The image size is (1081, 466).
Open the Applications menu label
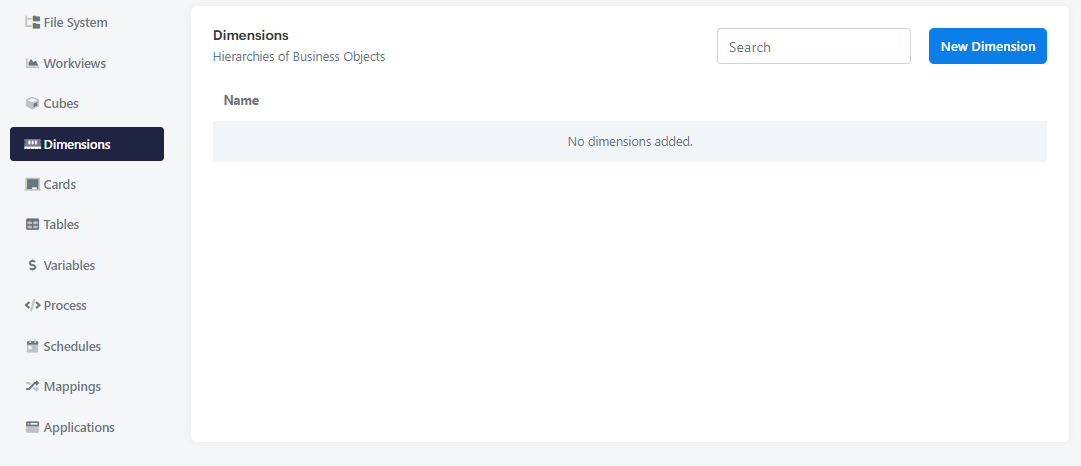(x=79, y=428)
